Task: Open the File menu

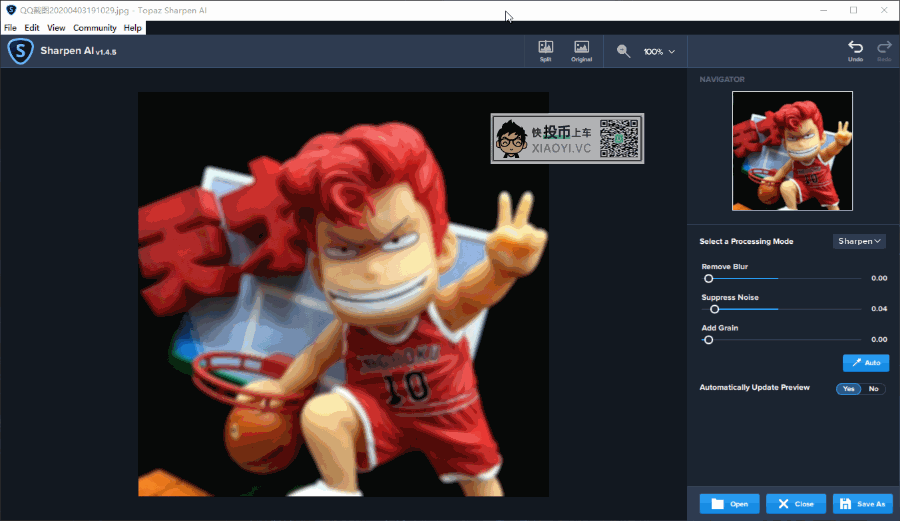Action: [x=10, y=28]
